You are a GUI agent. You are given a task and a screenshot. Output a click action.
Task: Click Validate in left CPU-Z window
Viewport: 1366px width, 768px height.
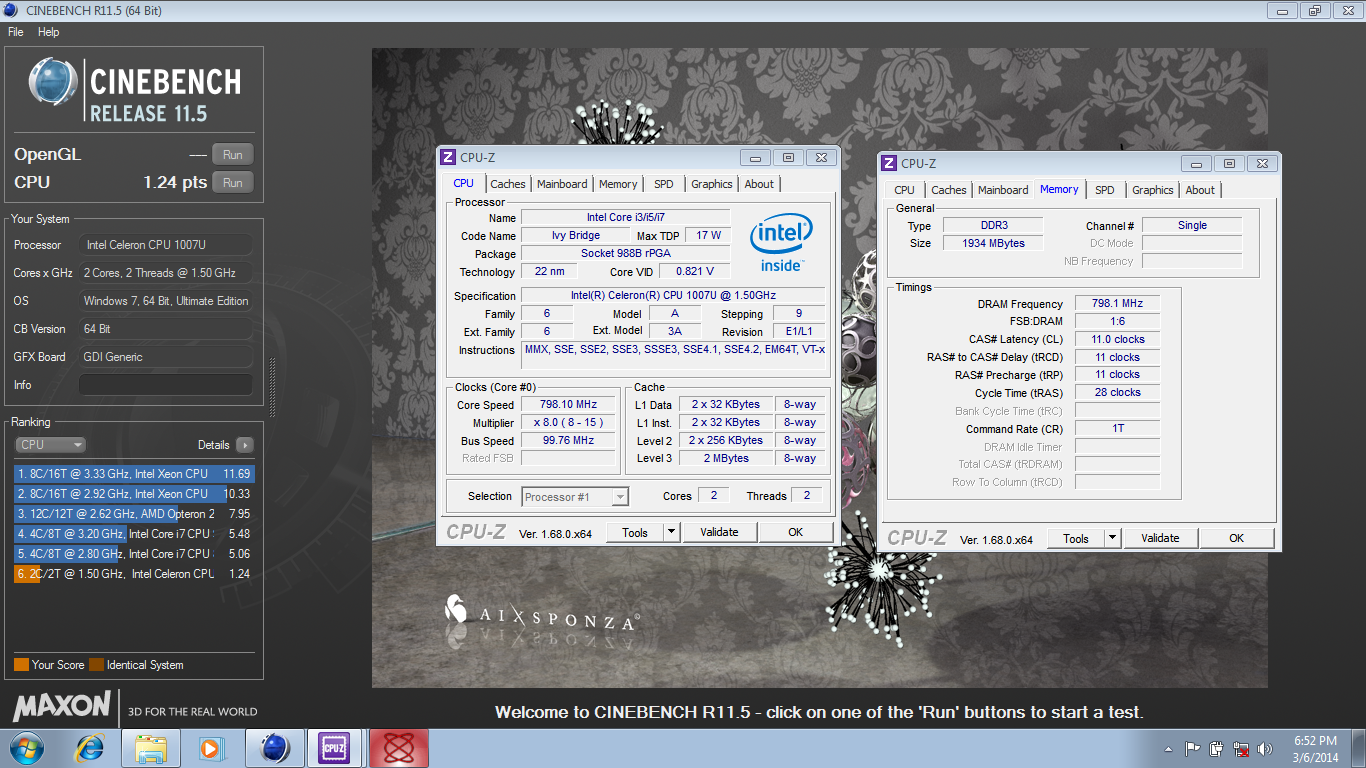(x=719, y=532)
